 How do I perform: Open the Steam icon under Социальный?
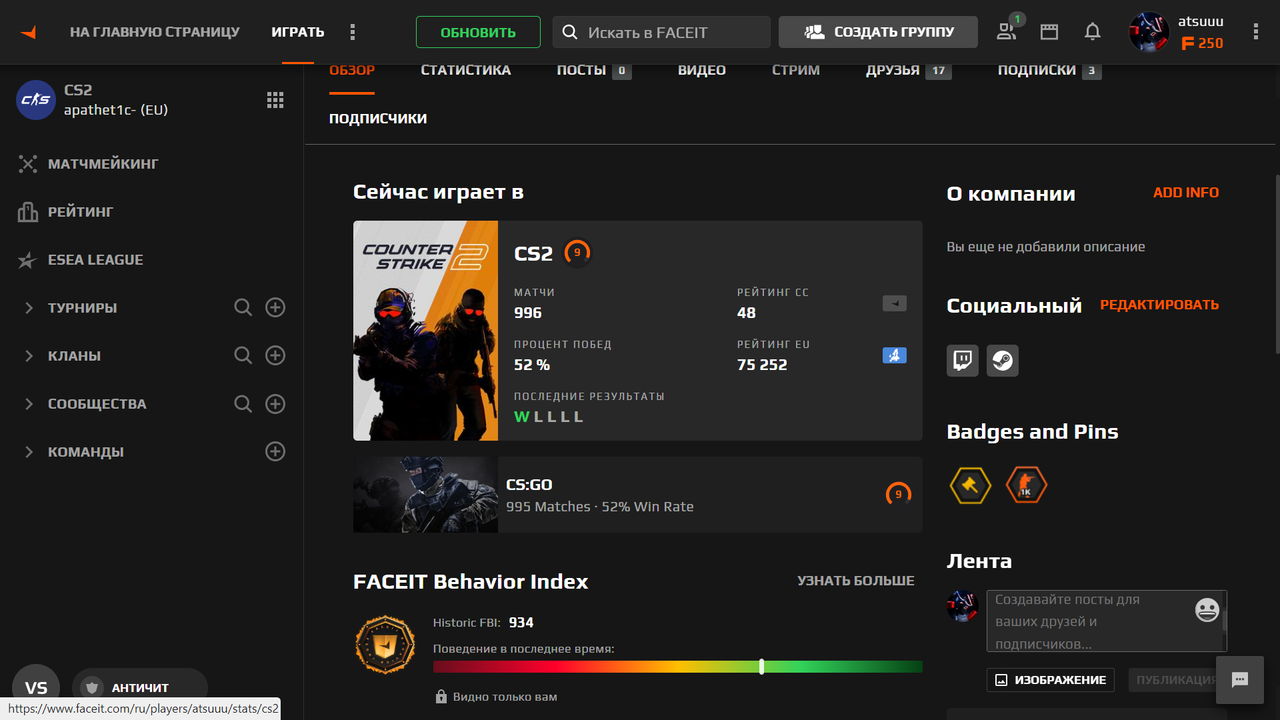(1002, 361)
